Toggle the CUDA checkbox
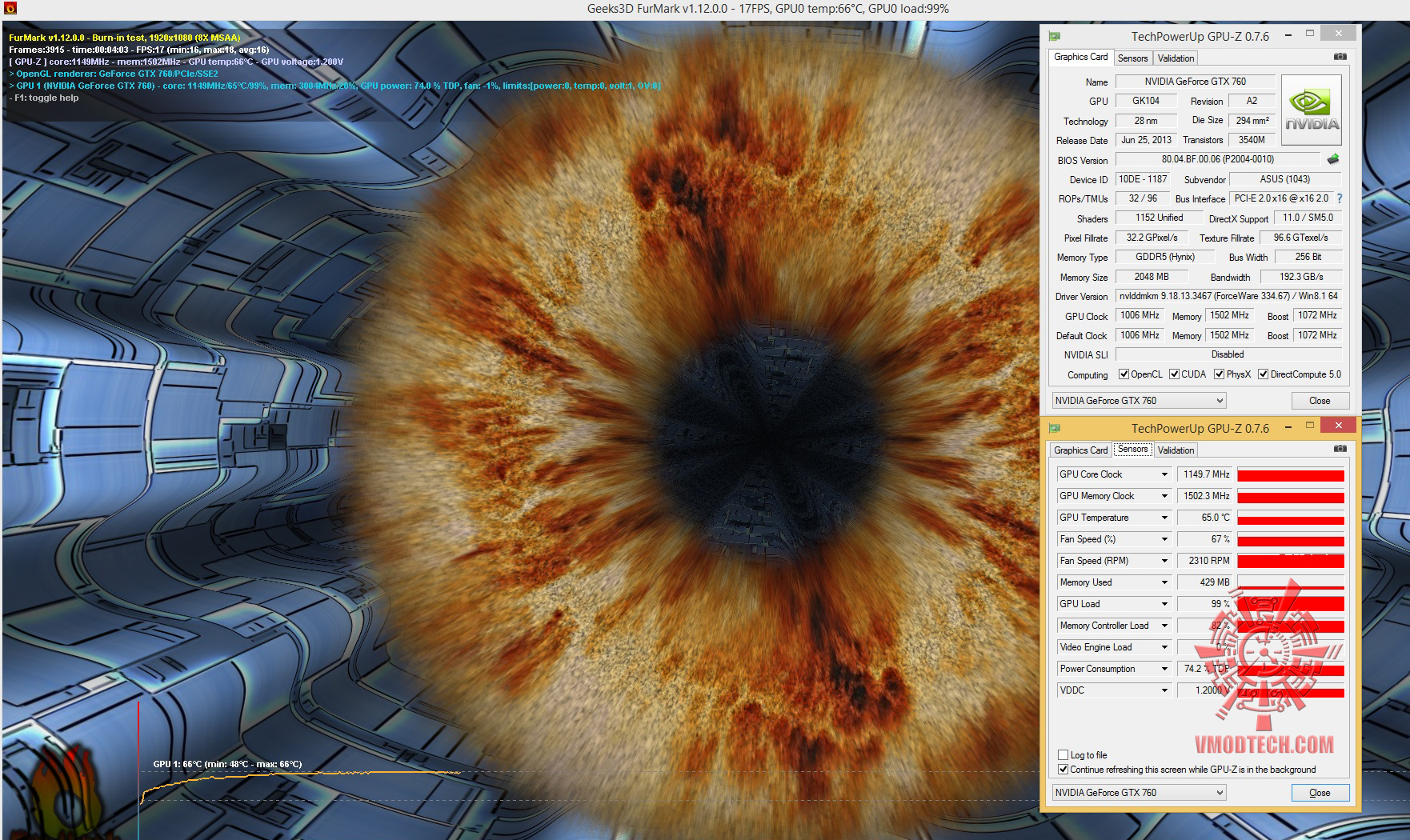Screen dimensions: 1410x840 tap(1174, 374)
